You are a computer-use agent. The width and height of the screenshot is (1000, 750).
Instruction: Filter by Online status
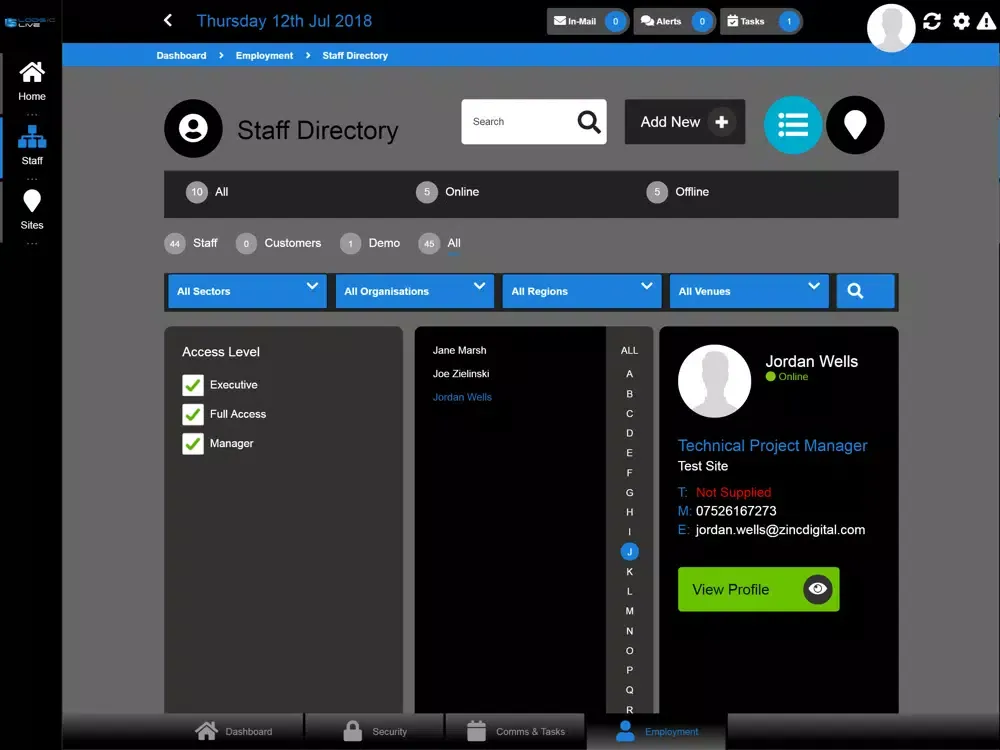pos(448,192)
